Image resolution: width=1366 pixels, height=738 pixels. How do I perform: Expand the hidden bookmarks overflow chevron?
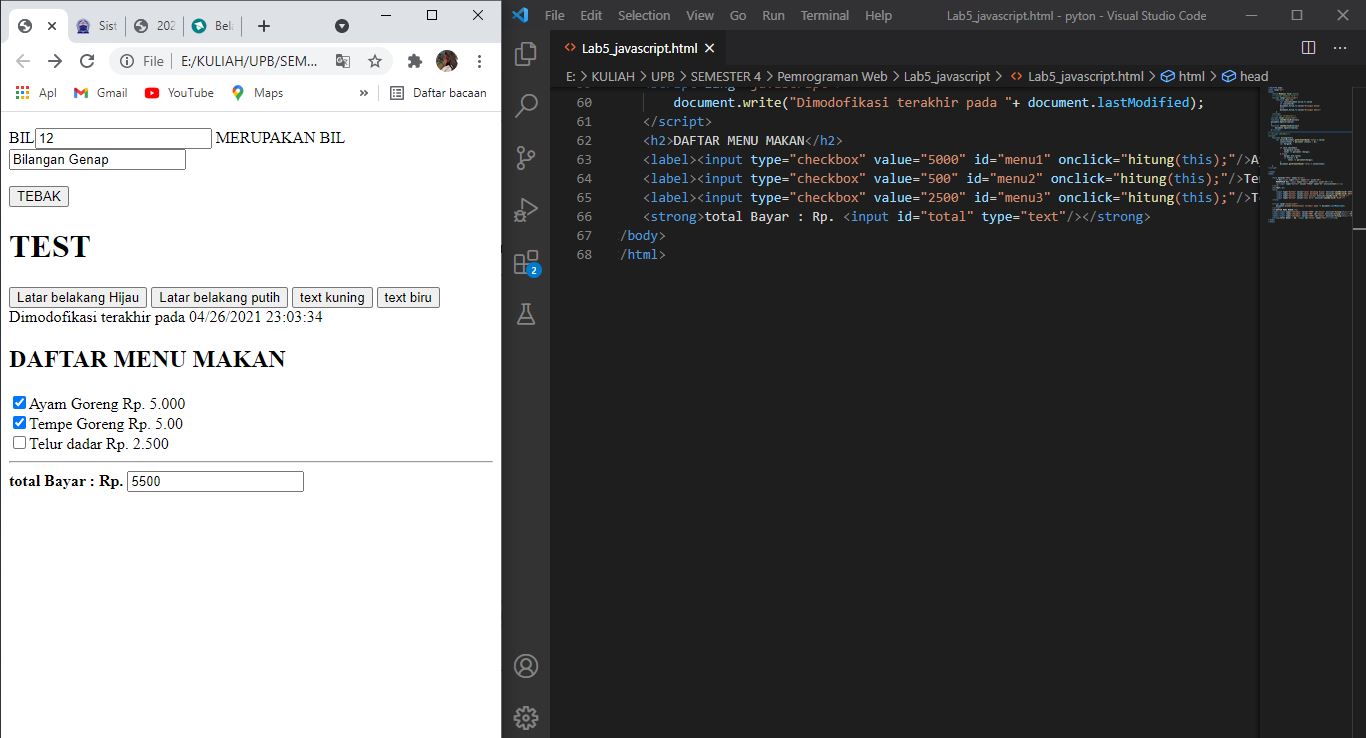pos(364,92)
